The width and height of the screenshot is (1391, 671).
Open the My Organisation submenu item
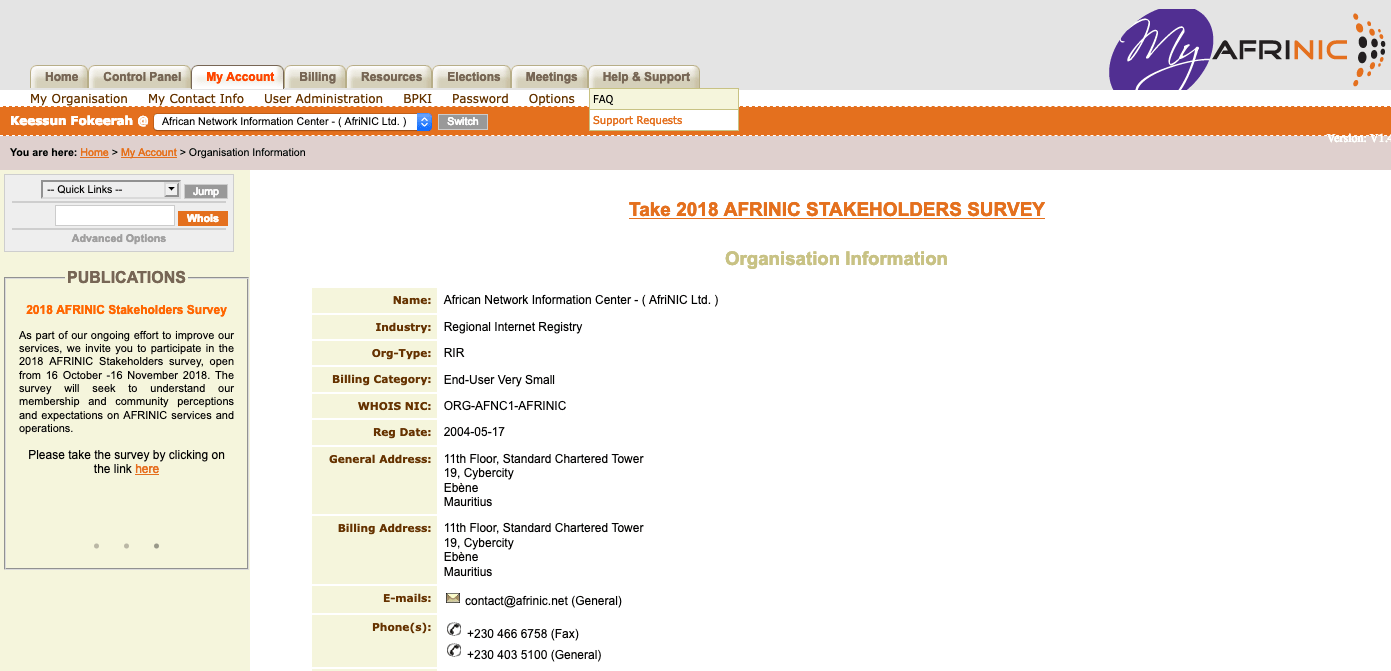click(x=79, y=99)
